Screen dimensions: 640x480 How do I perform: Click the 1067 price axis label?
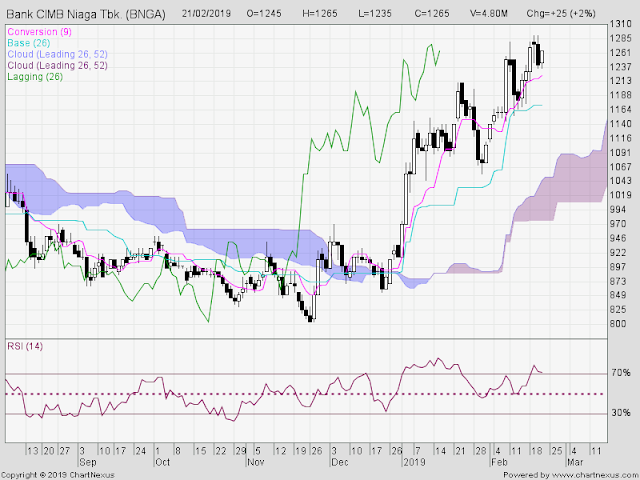click(620, 167)
